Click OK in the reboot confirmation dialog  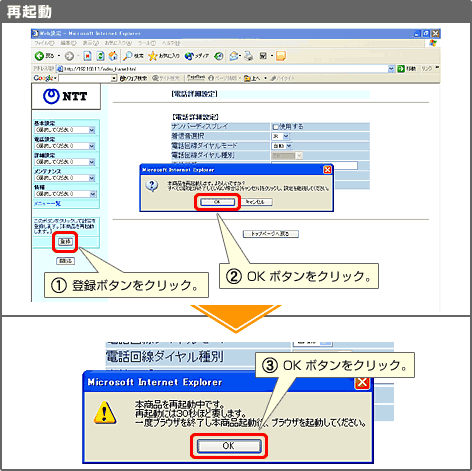(217, 202)
